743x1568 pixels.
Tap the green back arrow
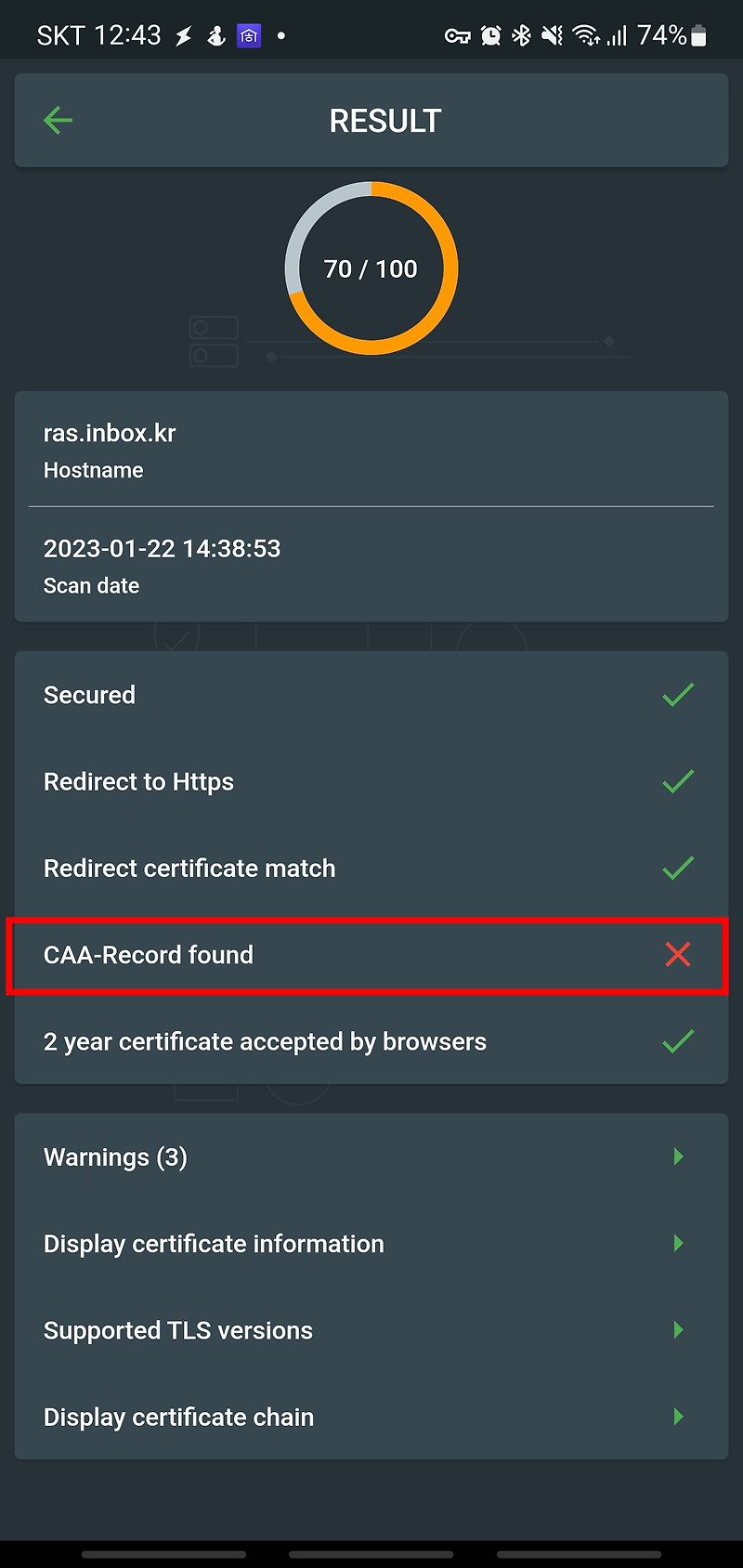tap(58, 120)
